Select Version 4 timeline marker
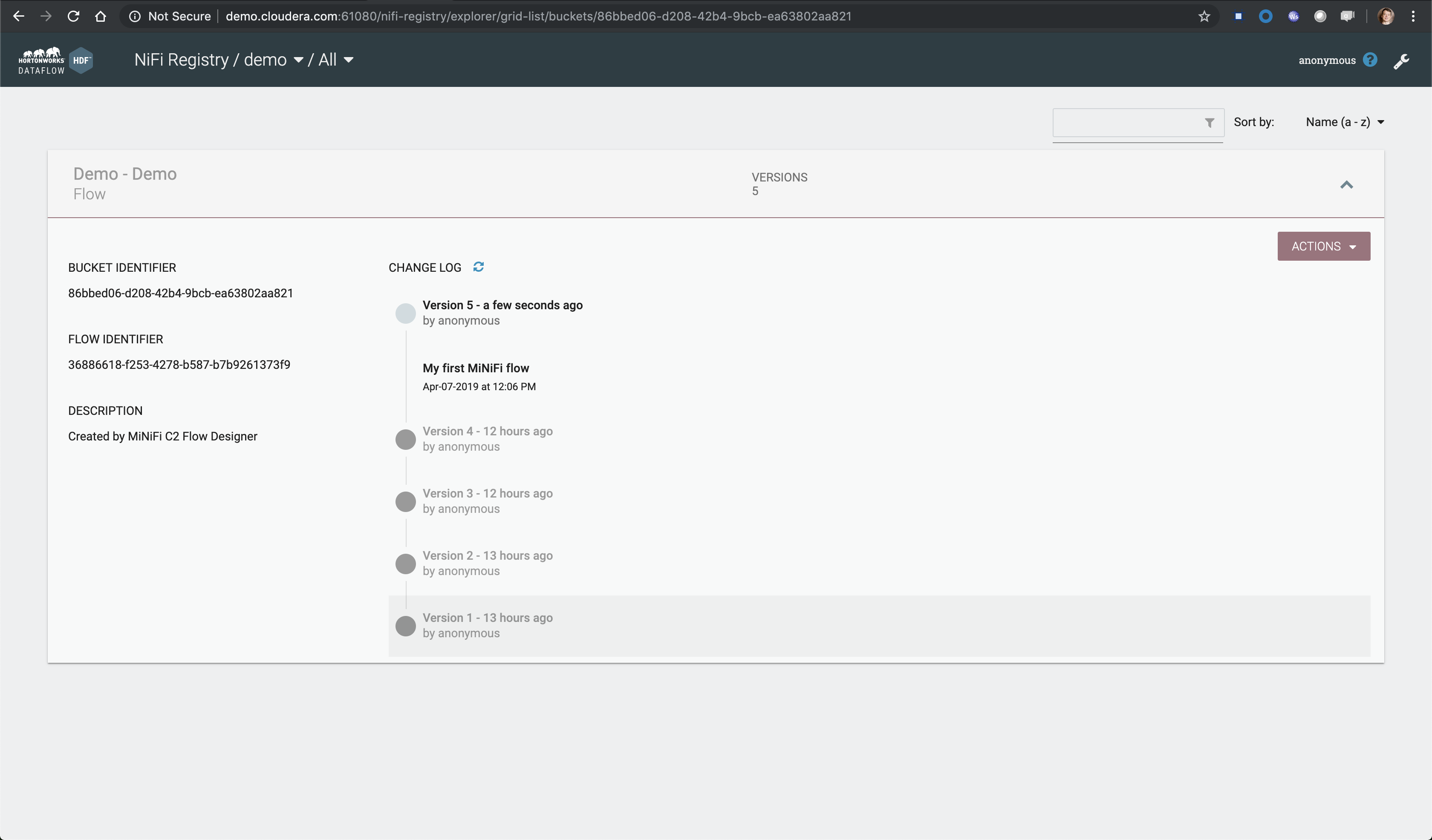The width and height of the screenshot is (1432, 840). [406, 440]
